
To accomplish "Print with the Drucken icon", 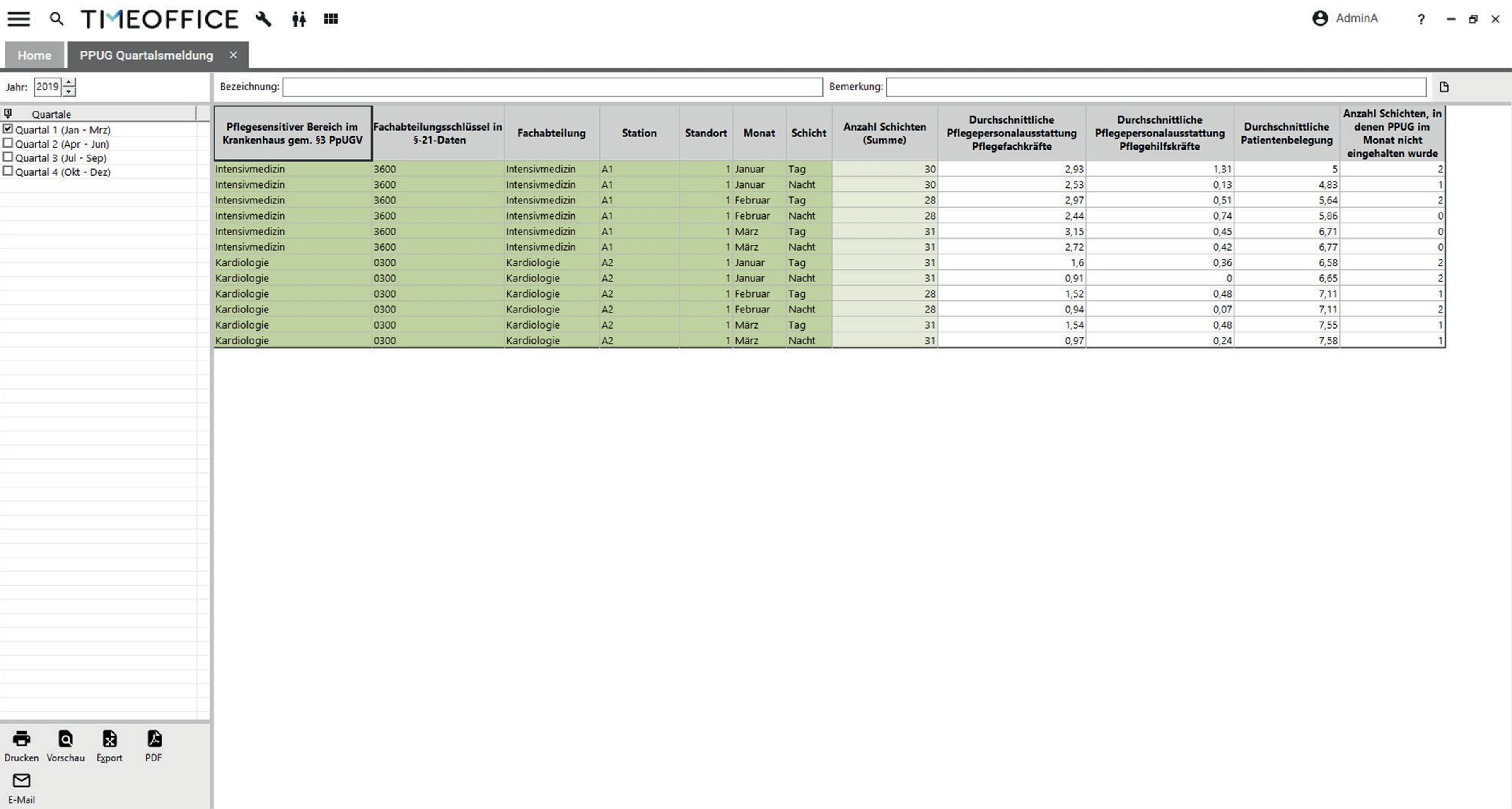I will tap(21, 739).
